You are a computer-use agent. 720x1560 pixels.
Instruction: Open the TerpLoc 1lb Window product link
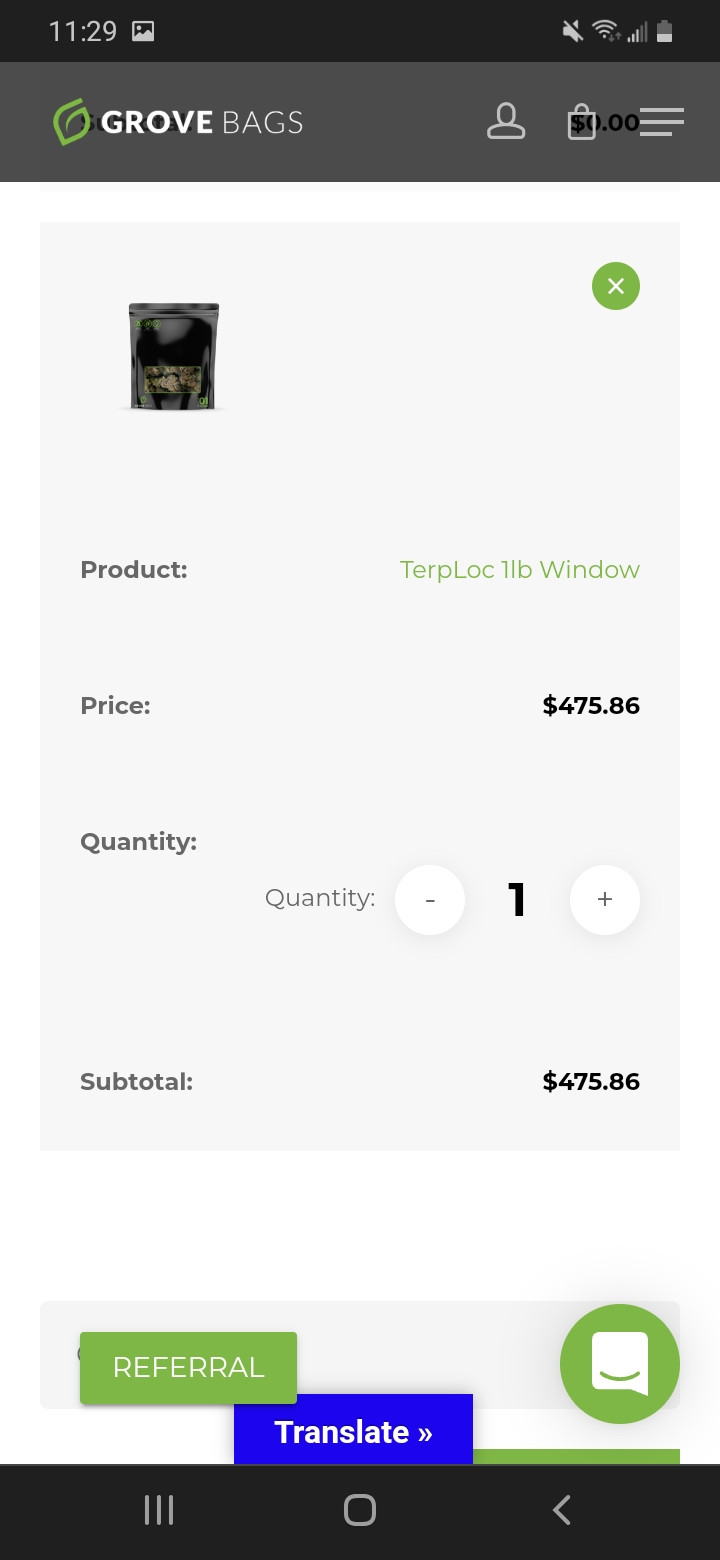tap(519, 570)
